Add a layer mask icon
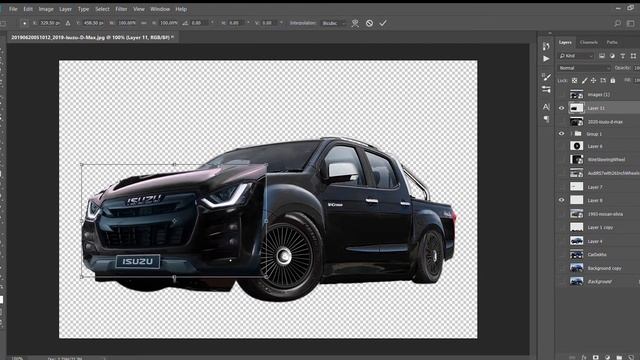Viewport: 640px width, 360px height. pyautogui.click(x=596, y=357)
